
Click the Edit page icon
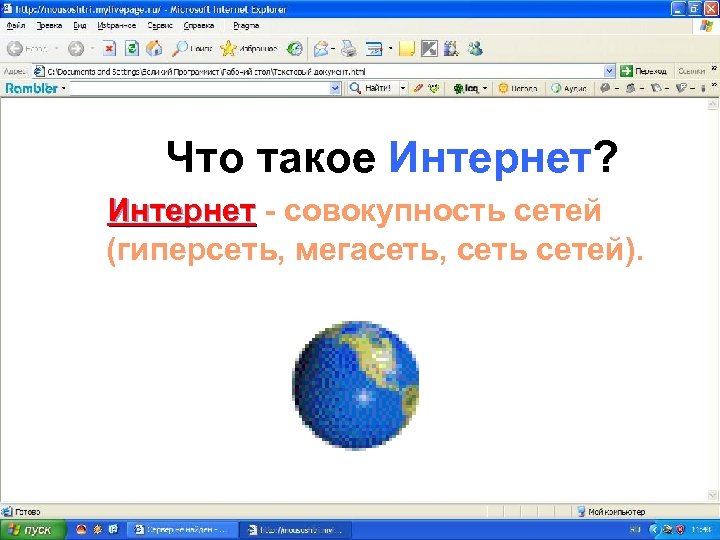point(374,48)
